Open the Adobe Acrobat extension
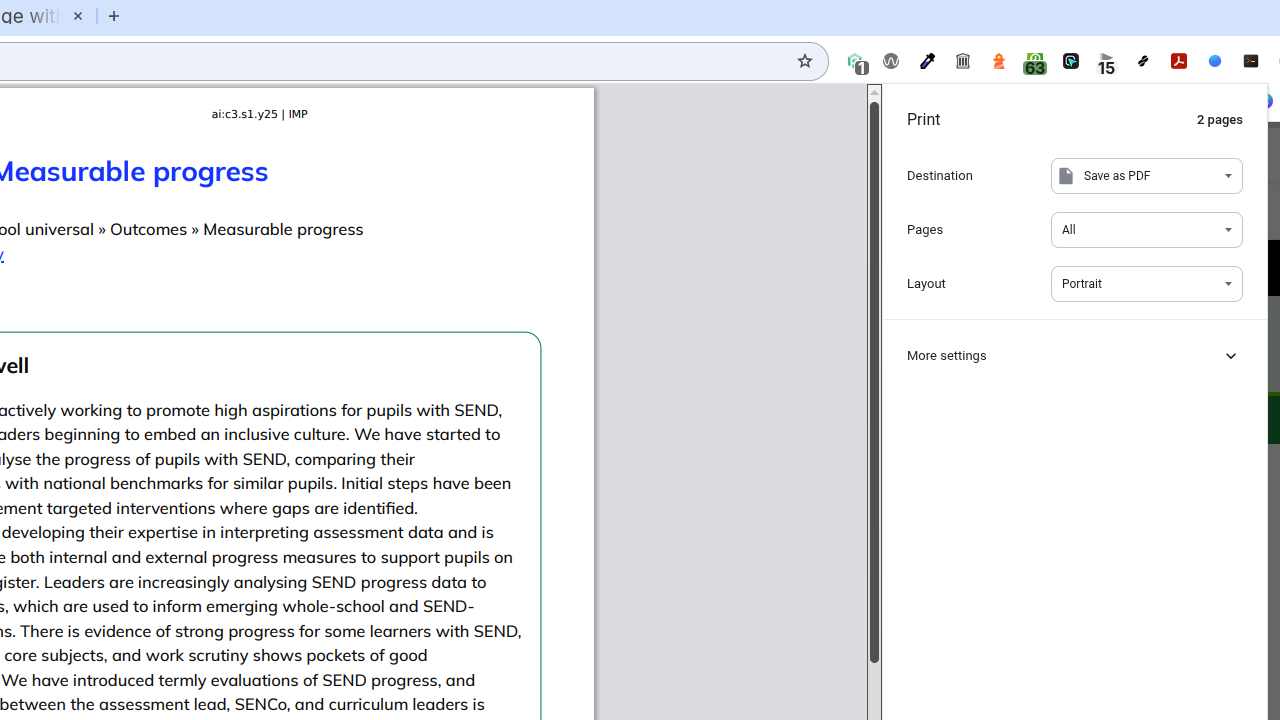Image resolution: width=1280 pixels, height=720 pixels. [1179, 61]
